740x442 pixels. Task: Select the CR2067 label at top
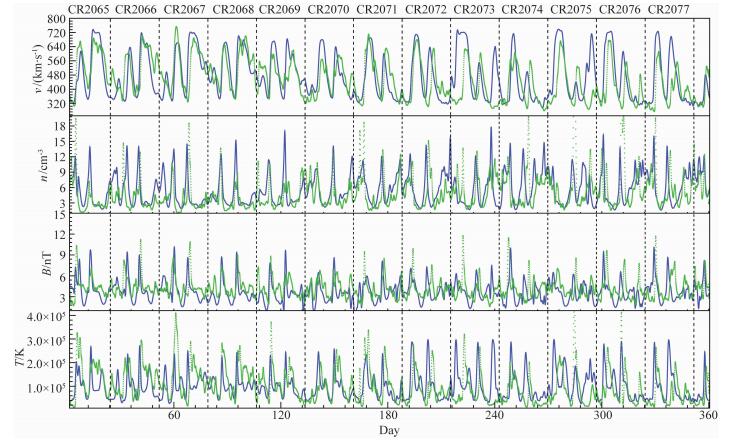click(x=184, y=9)
